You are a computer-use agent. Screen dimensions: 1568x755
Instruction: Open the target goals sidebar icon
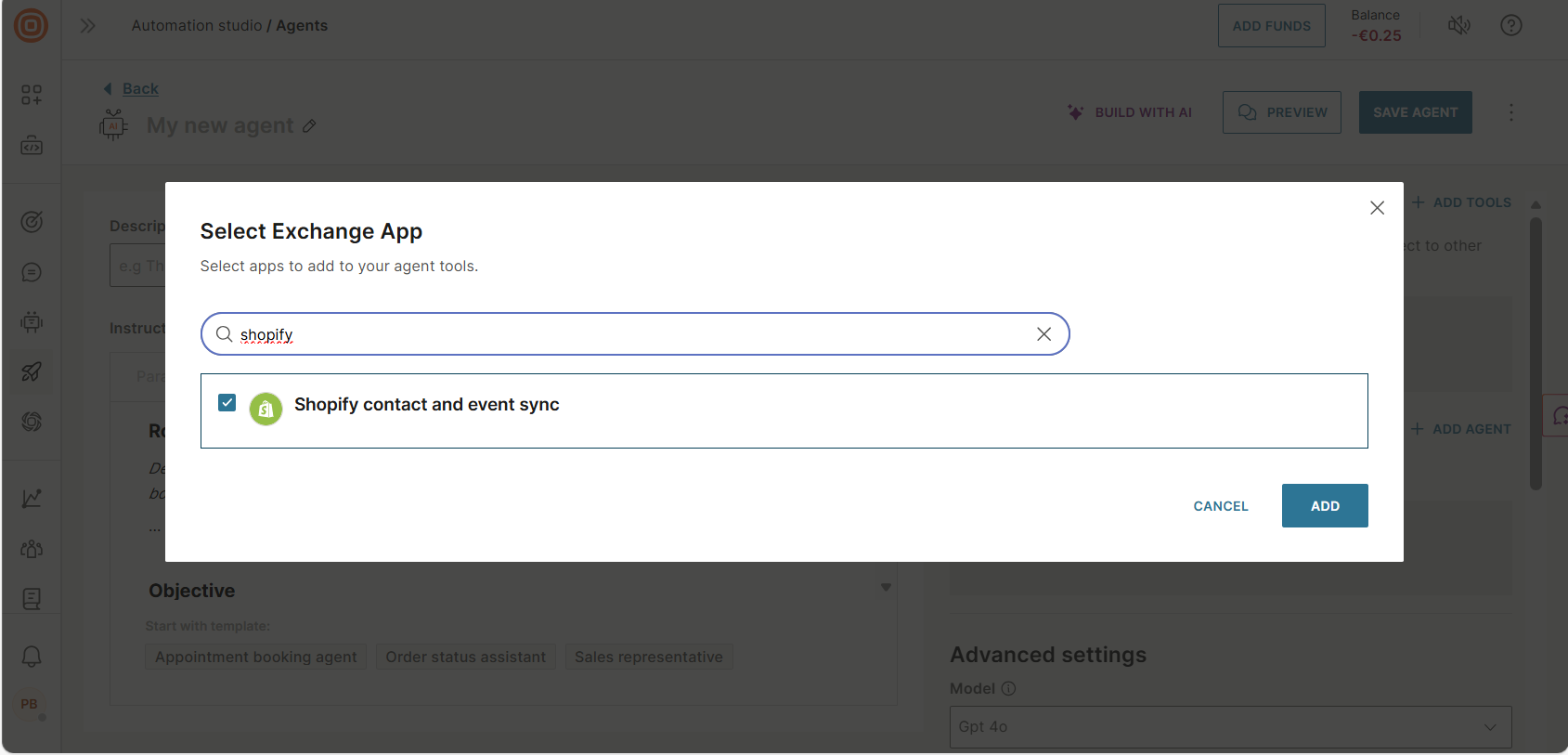(x=32, y=221)
